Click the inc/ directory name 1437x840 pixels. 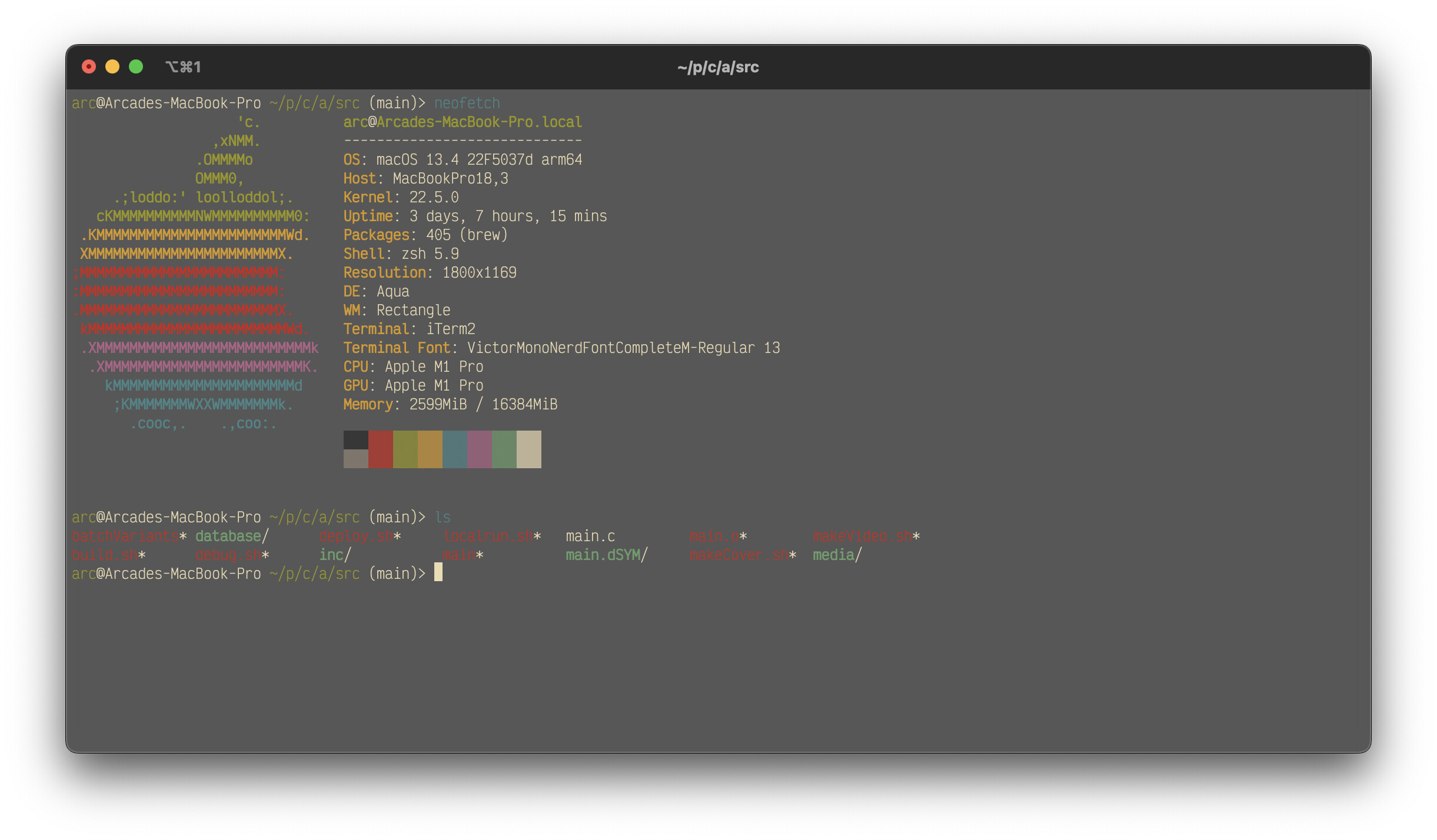pyautogui.click(x=335, y=555)
